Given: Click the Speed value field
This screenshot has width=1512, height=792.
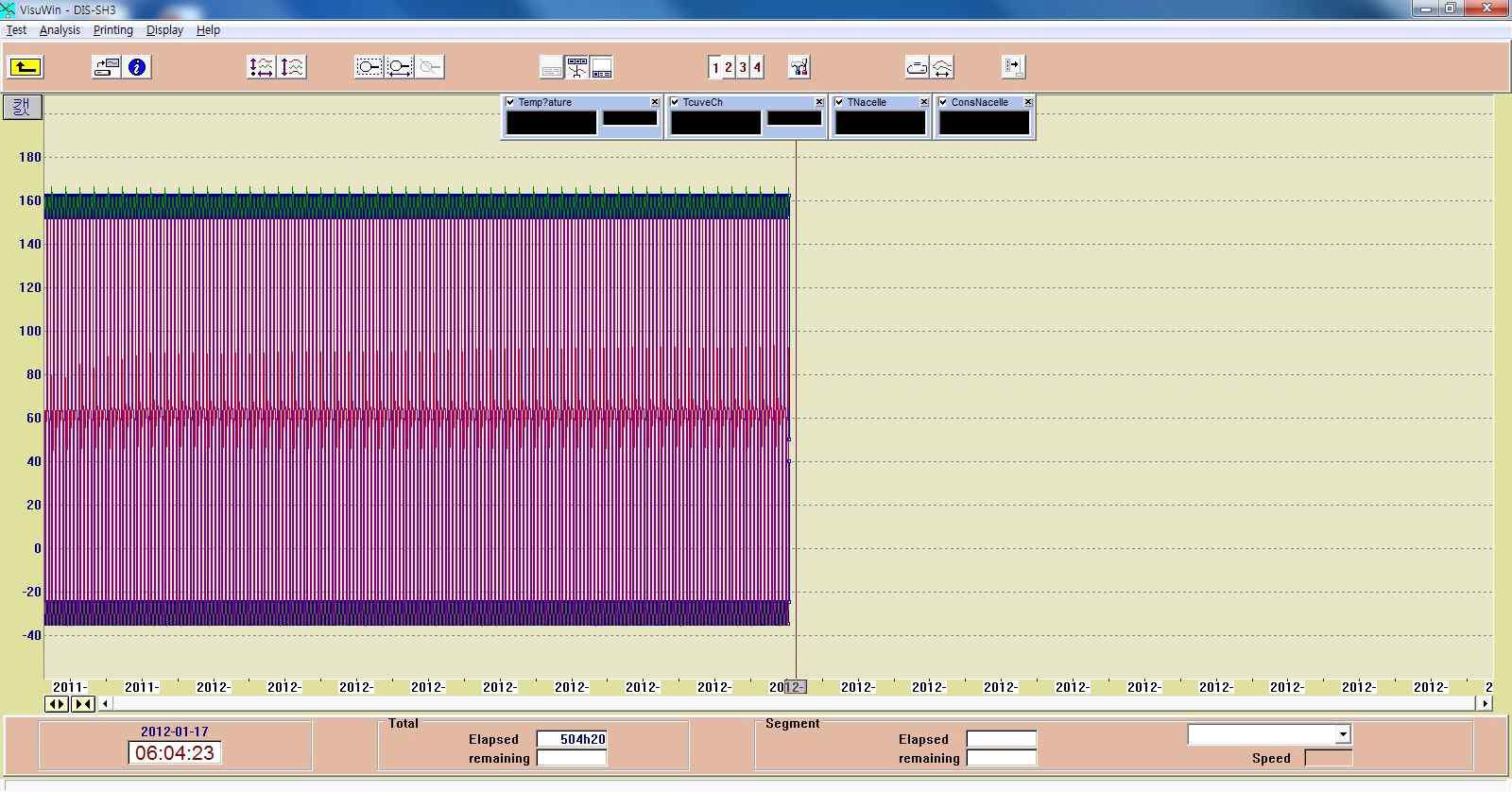Looking at the screenshot, I should coord(1328,758).
